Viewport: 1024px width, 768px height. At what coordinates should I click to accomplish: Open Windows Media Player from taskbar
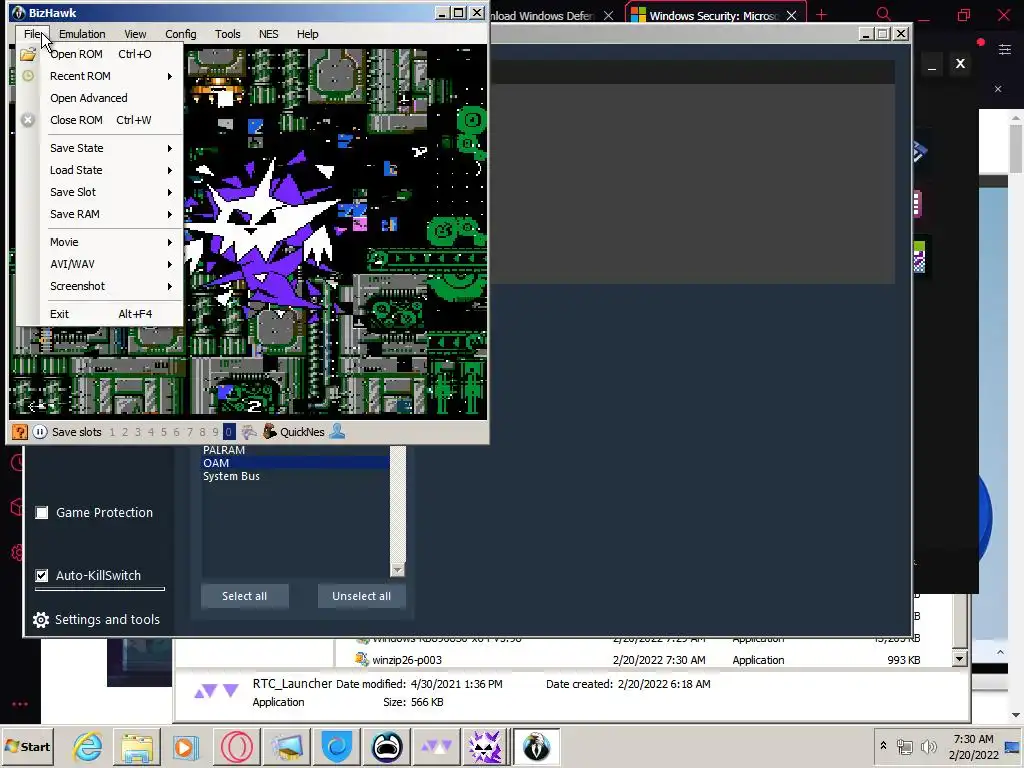coord(185,746)
